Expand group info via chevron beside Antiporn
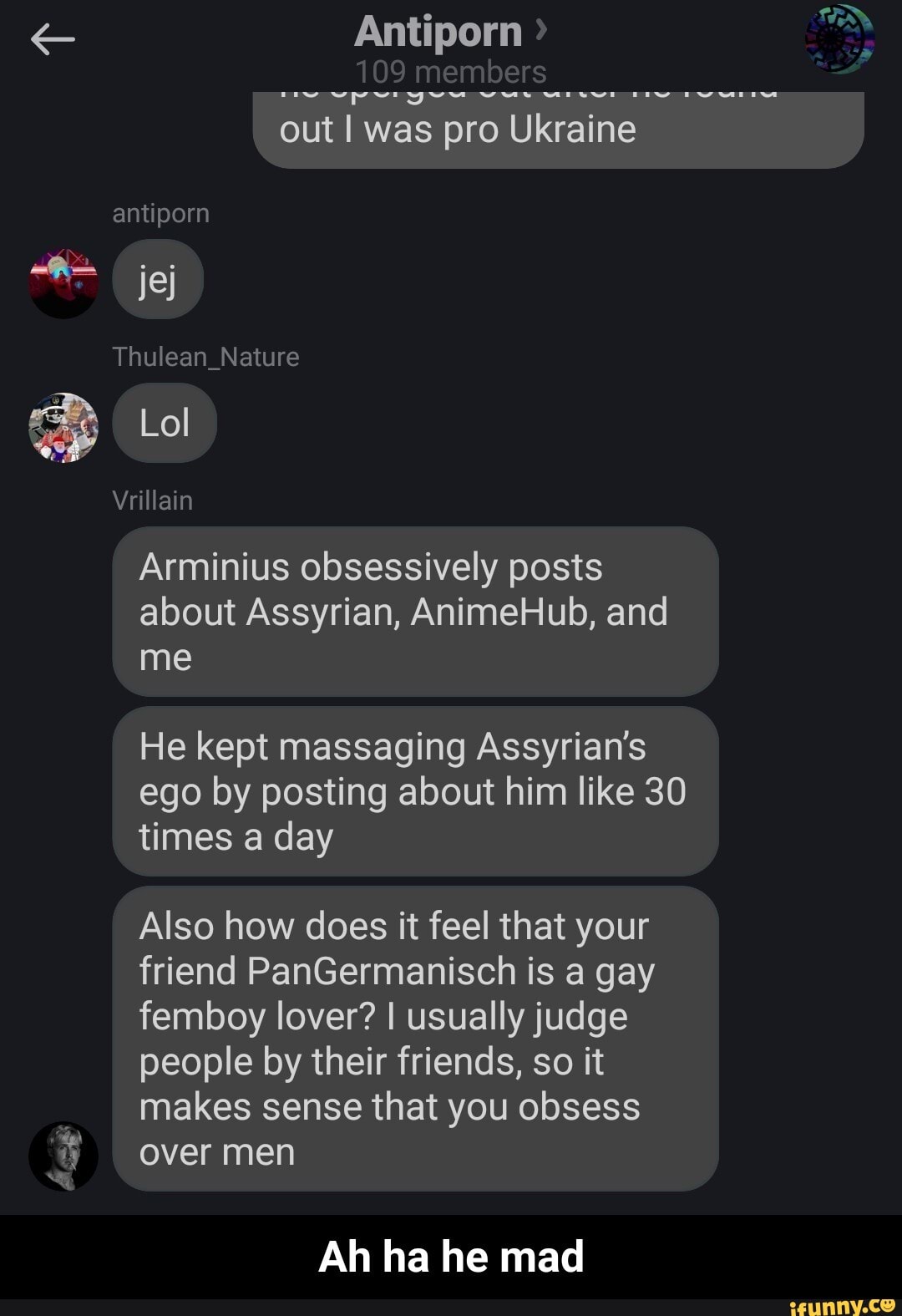This screenshot has width=902, height=1316. click(541, 31)
